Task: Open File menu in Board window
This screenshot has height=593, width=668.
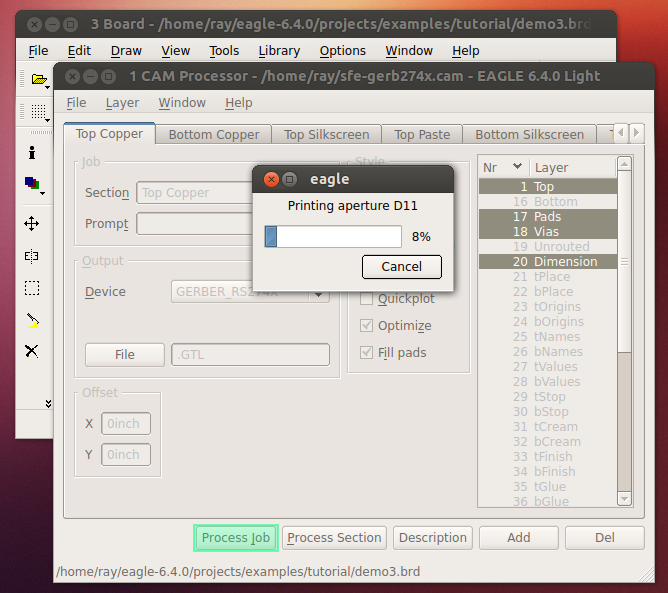Action: (x=38, y=51)
